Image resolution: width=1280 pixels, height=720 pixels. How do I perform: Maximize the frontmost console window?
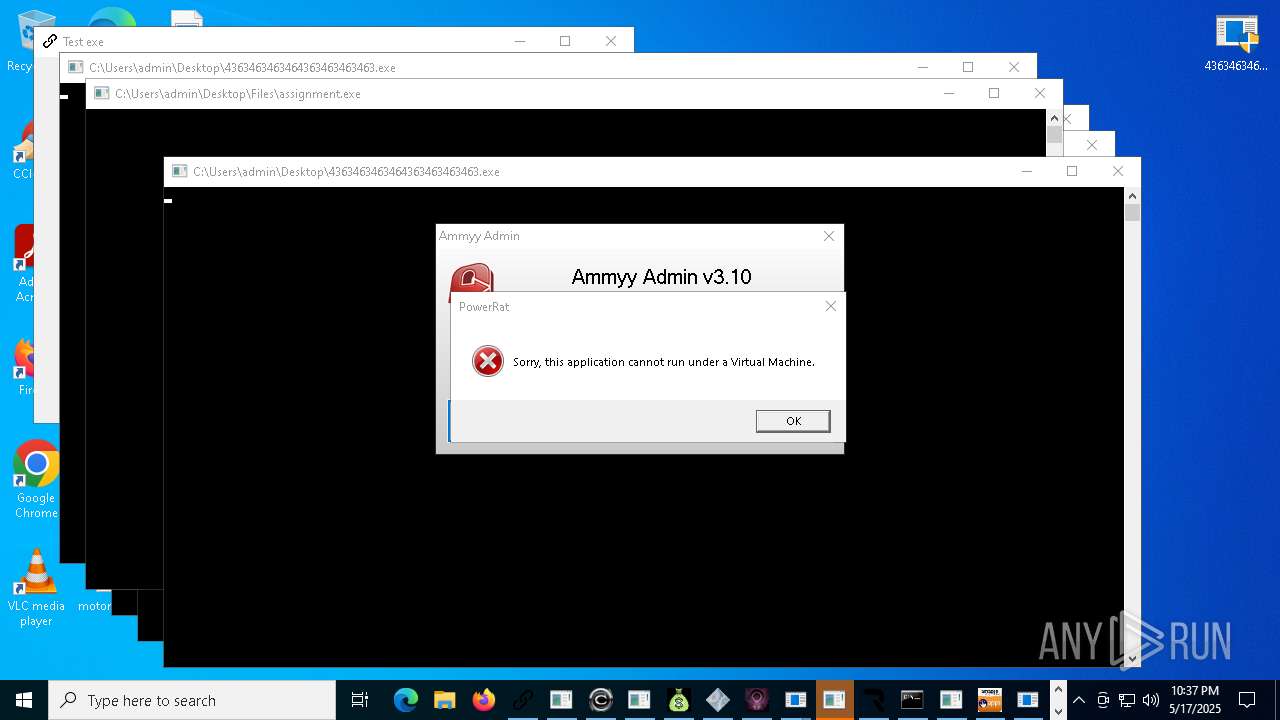click(1072, 171)
